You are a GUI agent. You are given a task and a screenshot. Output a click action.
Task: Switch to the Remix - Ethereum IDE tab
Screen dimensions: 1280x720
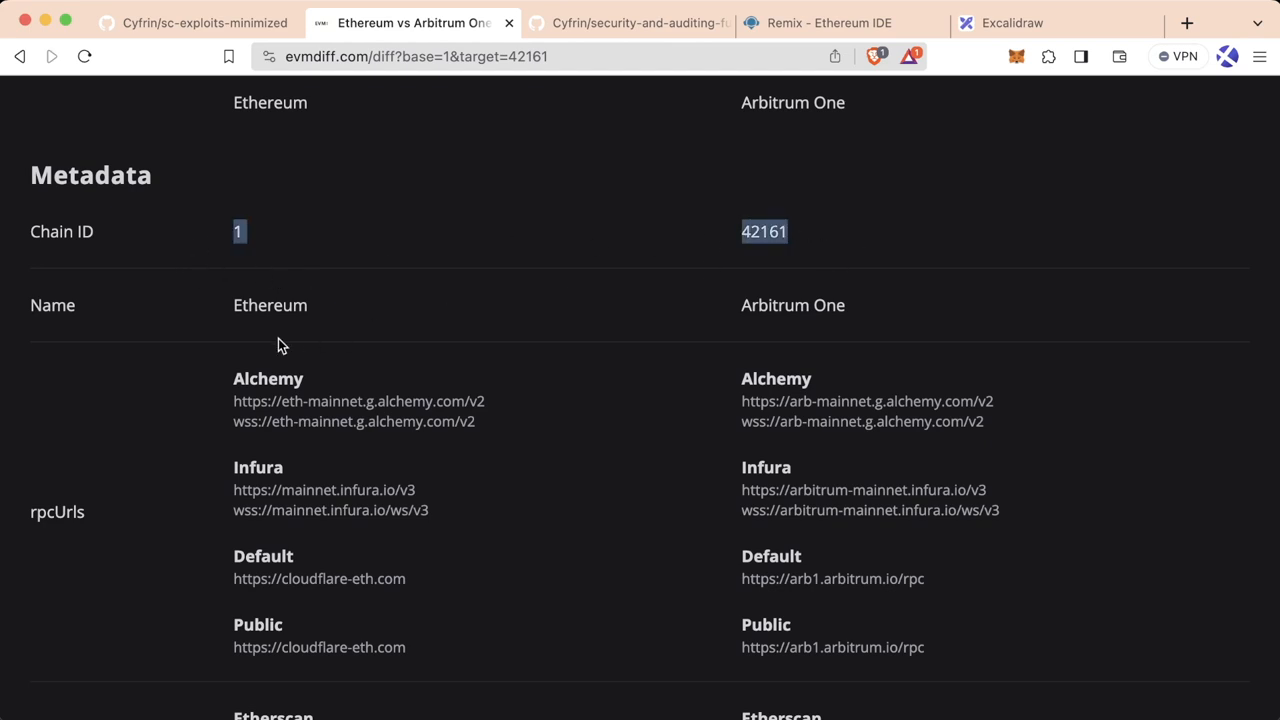(828, 23)
